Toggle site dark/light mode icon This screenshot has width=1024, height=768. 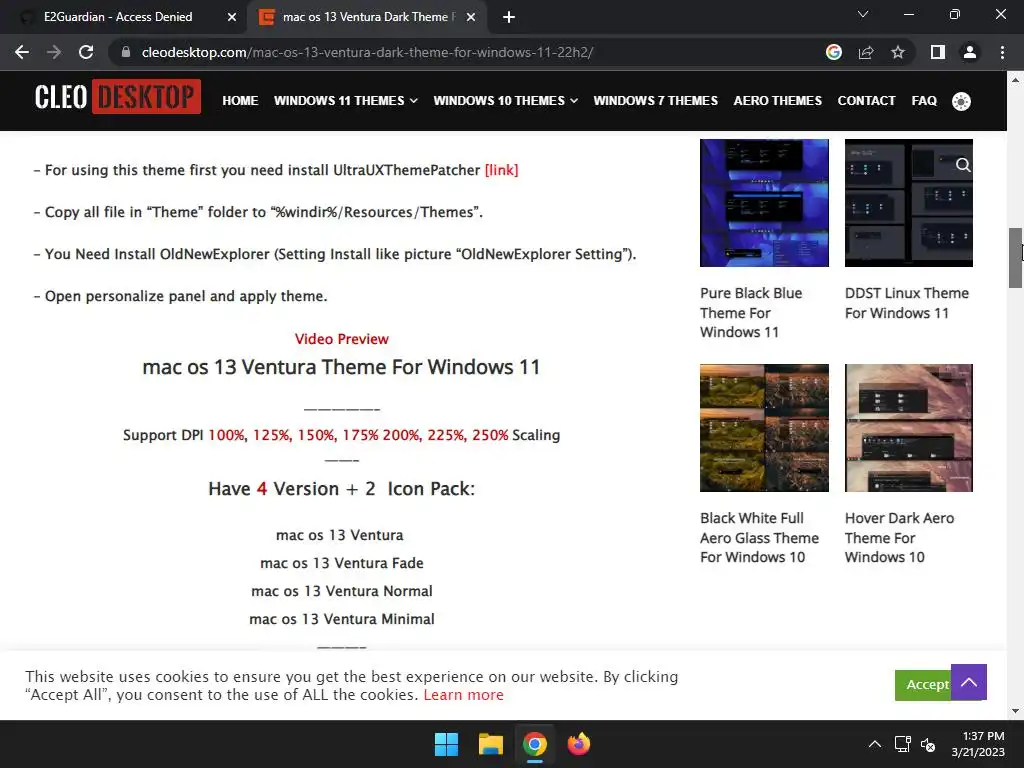tap(961, 101)
